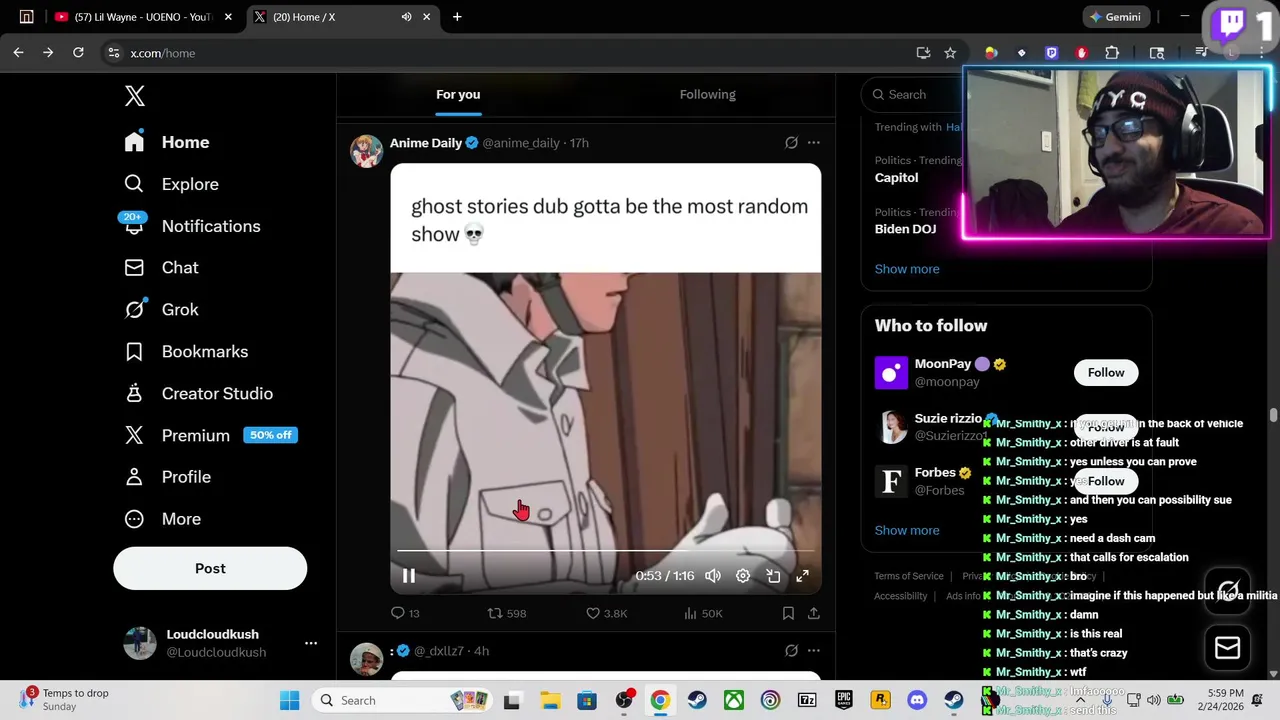Click the x.com/home address bar

point(163,53)
